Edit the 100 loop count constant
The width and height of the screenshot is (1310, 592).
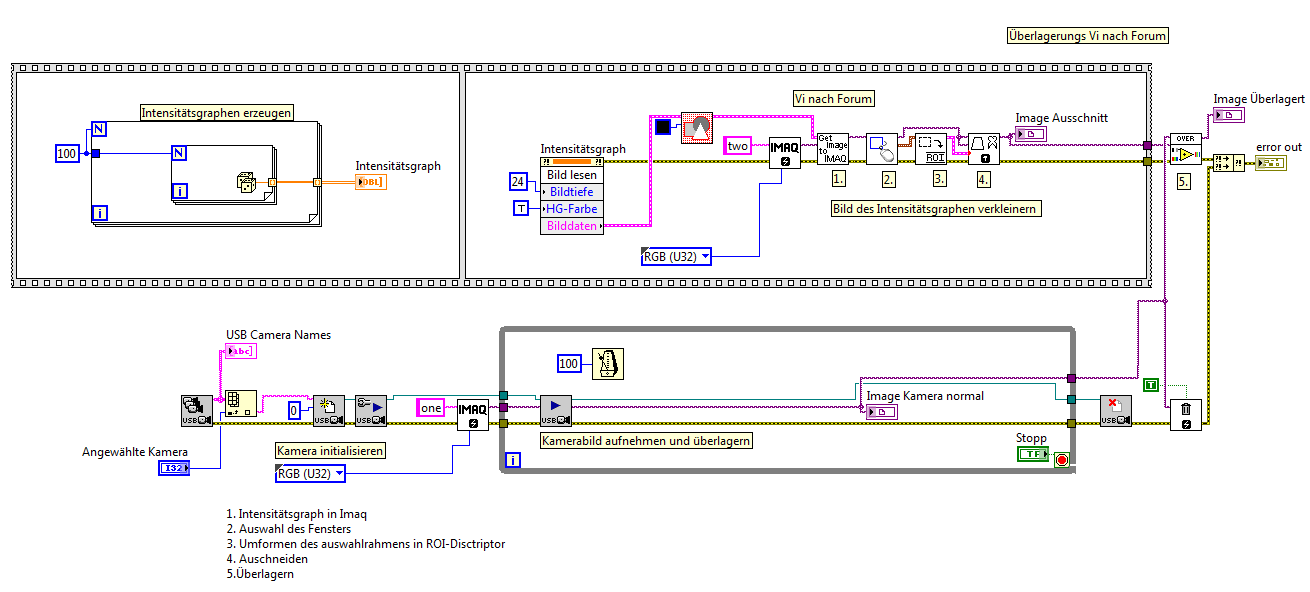(68, 153)
